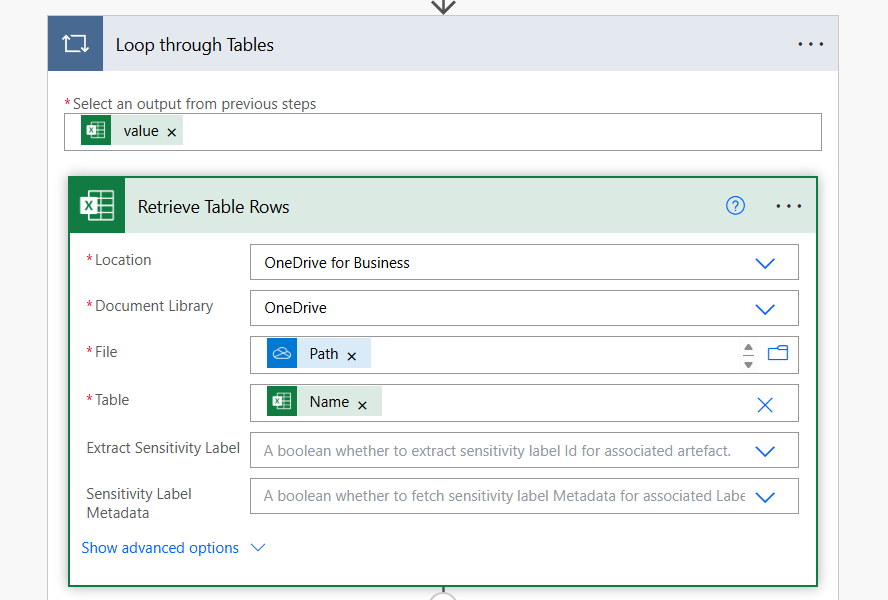
Task: Expand the Document Library dropdown
Action: coord(765,309)
